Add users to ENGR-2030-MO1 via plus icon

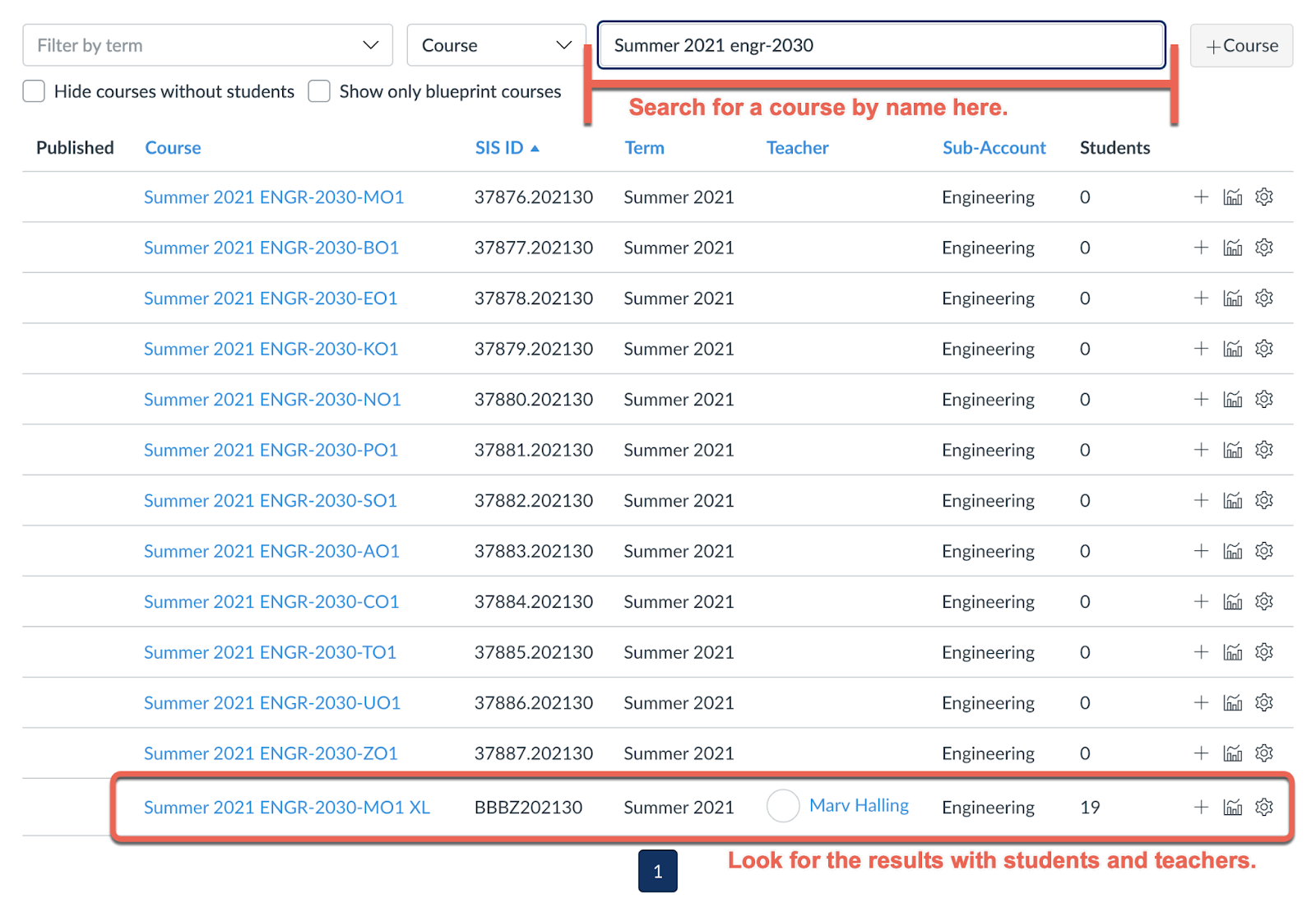pyautogui.click(x=1201, y=197)
